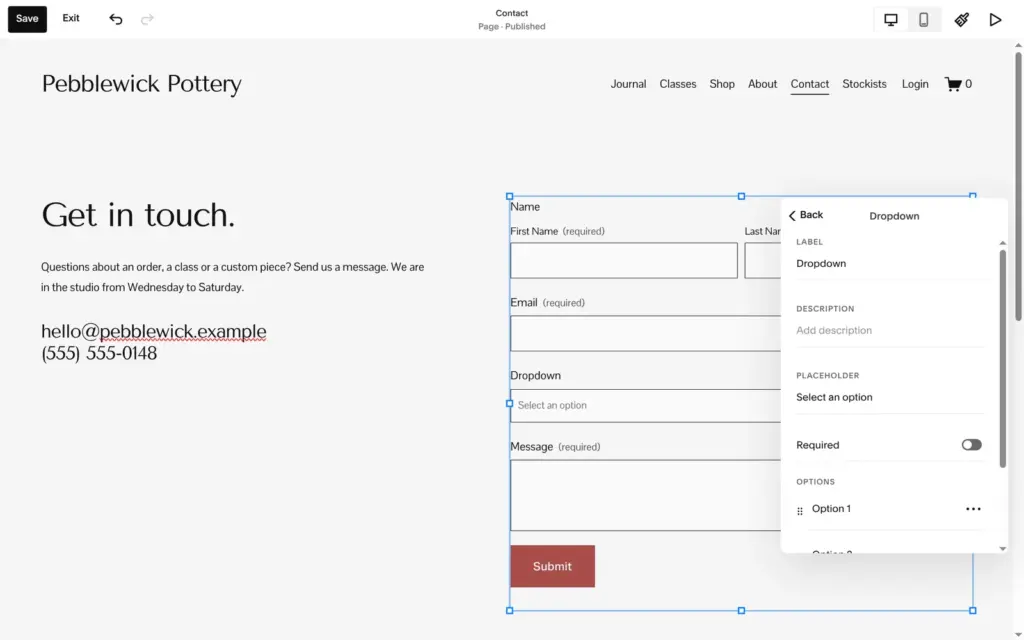Click the Login link
The height and width of the screenshot is (640, 1024).
pyautogui.click(x=915, y=84)
